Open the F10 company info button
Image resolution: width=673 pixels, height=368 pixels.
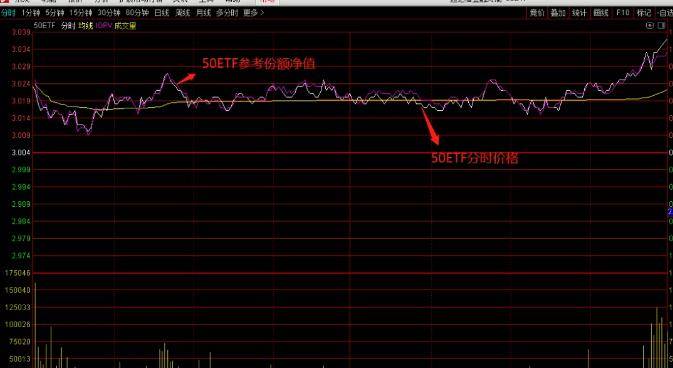pyautogui.click(x=623, y=13)
